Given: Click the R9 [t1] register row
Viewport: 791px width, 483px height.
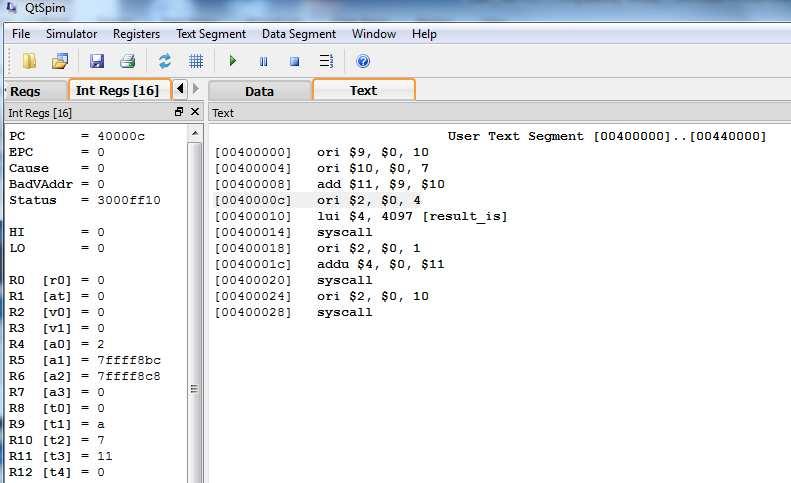Looking at the screenshot, I should click(x=56, y=424).
